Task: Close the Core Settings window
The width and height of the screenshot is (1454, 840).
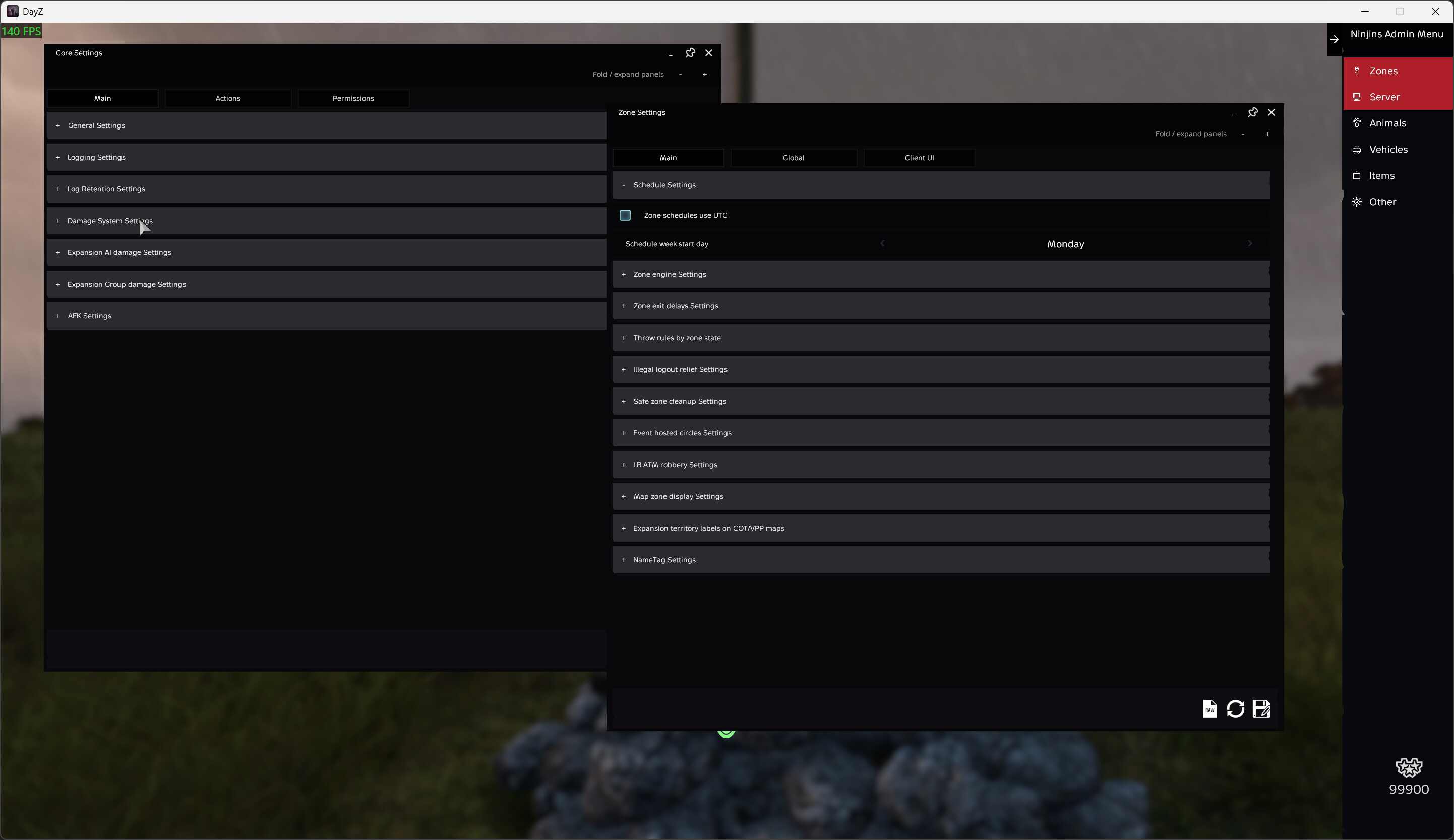Action: (708, 53)
